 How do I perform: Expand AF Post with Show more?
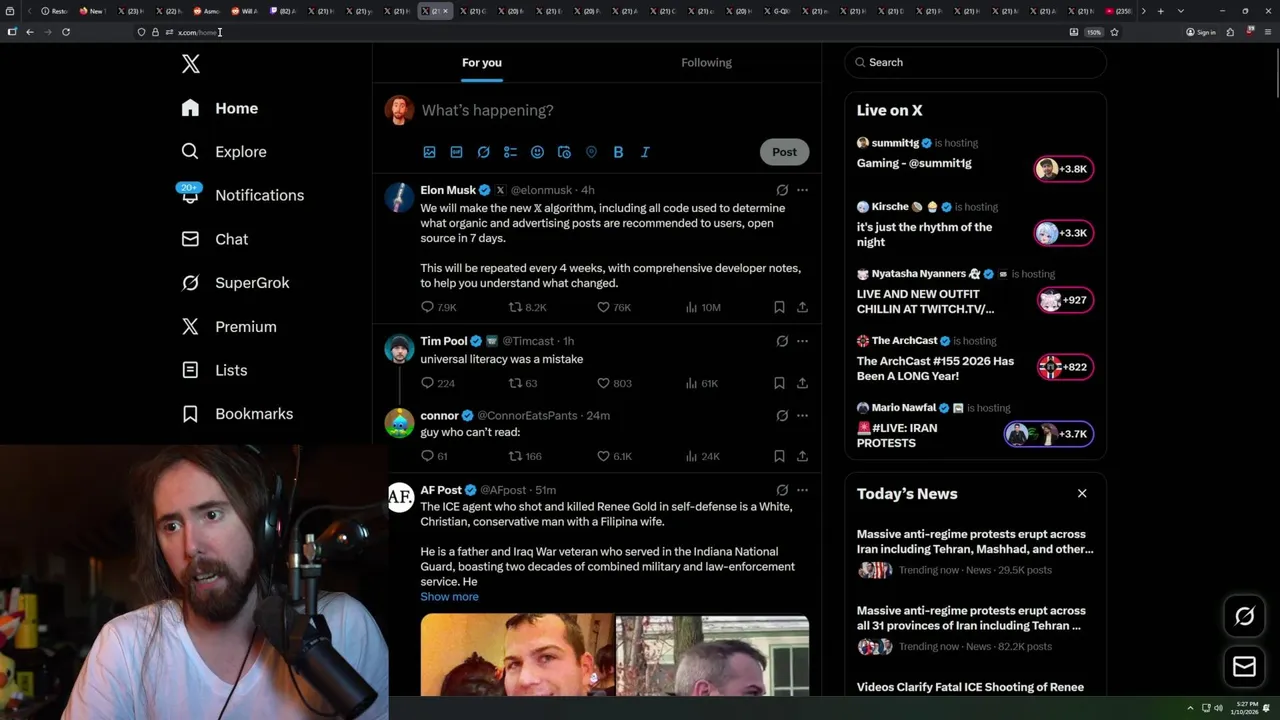[449, 597]
